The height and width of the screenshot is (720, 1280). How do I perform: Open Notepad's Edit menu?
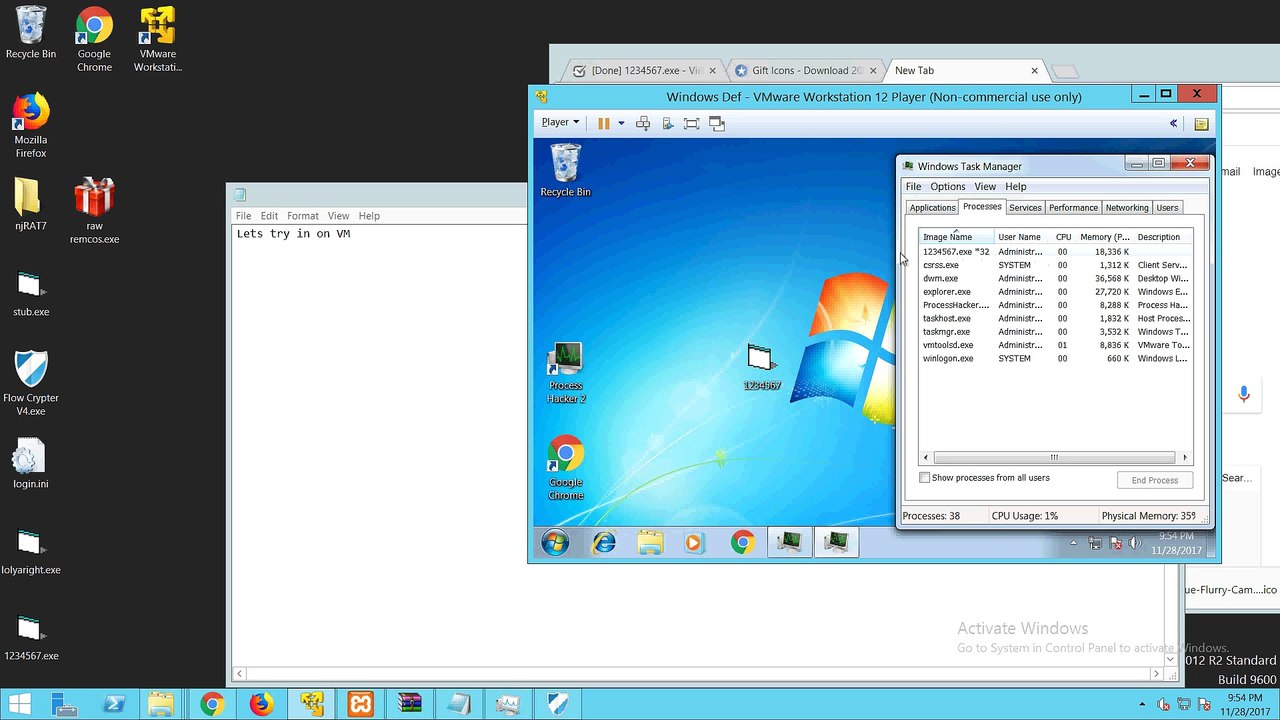pyautogui.click(x=269, y=216)
